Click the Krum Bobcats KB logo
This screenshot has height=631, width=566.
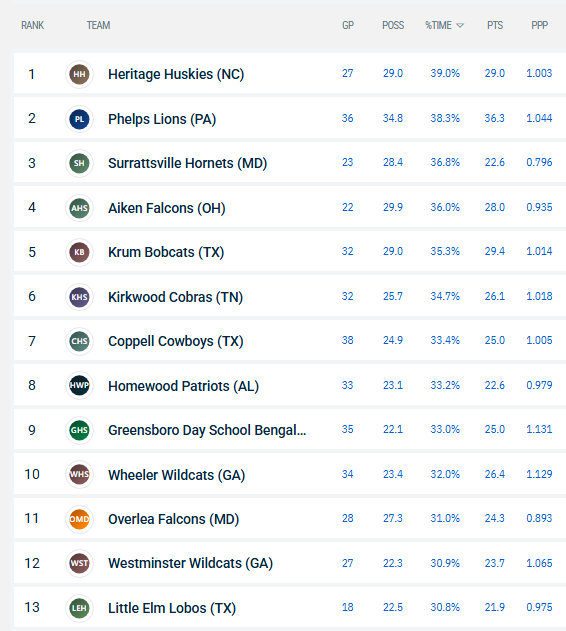79,252
